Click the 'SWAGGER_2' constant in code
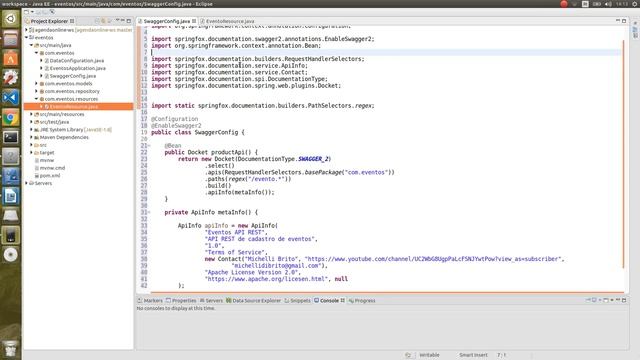The height and width of the screenshot is (360, 640). point(313,159)
